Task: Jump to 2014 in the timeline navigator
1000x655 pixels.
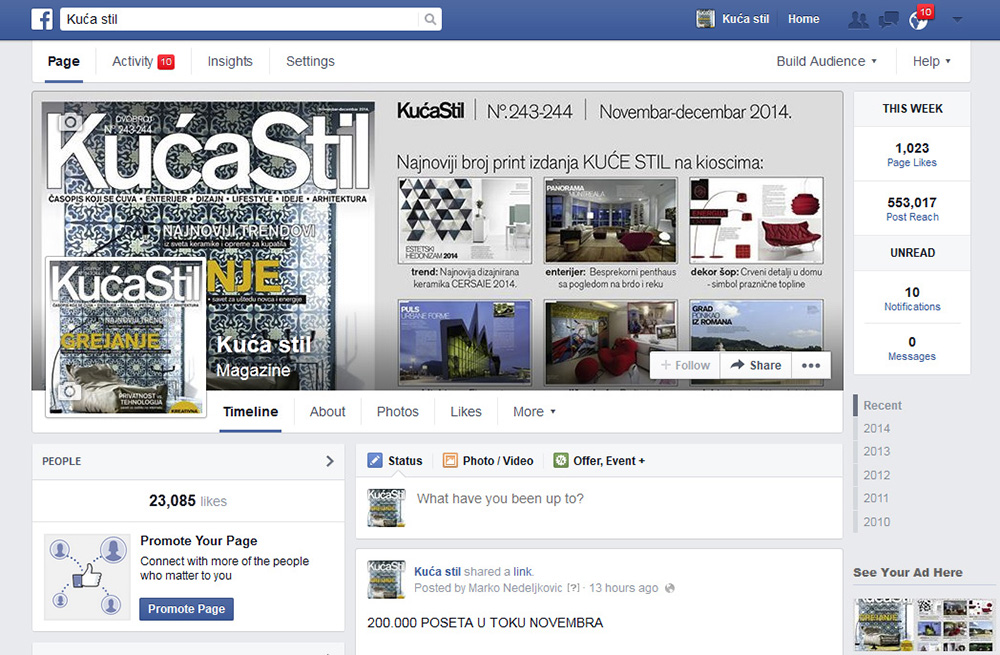Action: [x=877, y=429]
